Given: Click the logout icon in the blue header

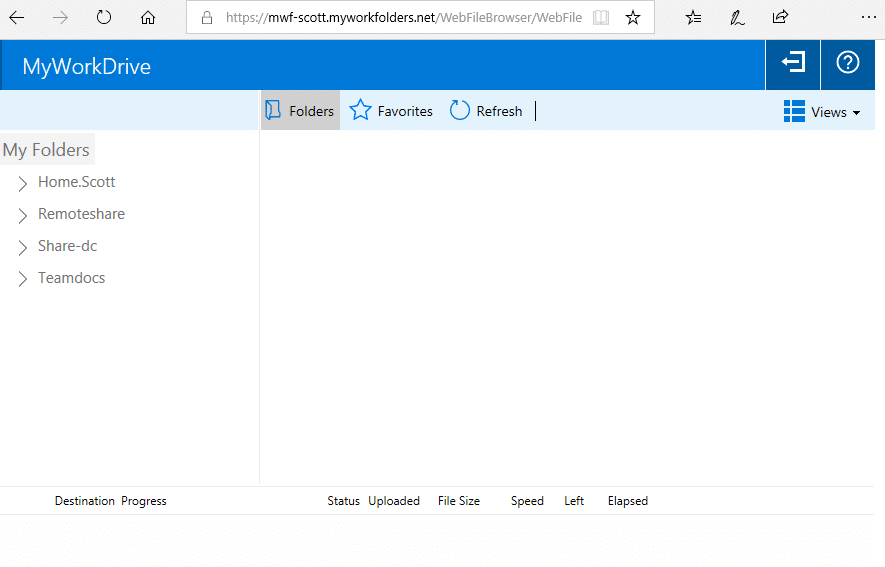Looking at the screenshot, I should tap(793, 64).
